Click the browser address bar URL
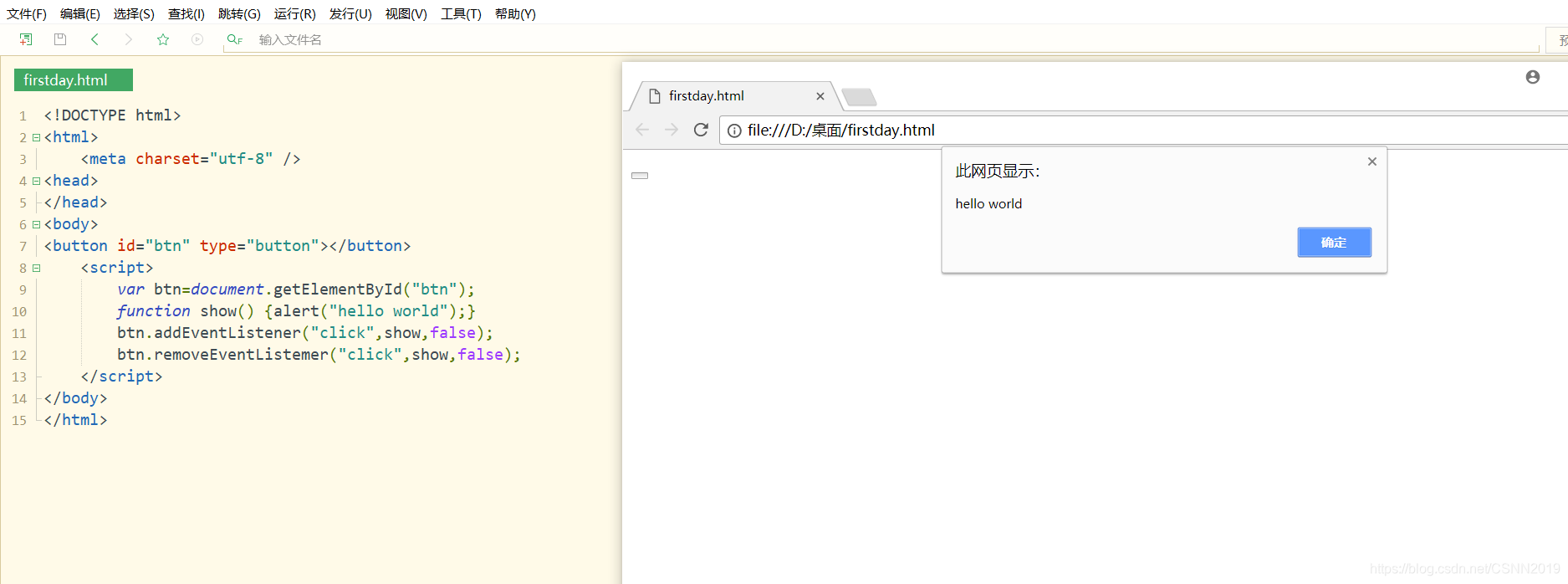The width and height of the screenshot is (1568, 584). 841,131
